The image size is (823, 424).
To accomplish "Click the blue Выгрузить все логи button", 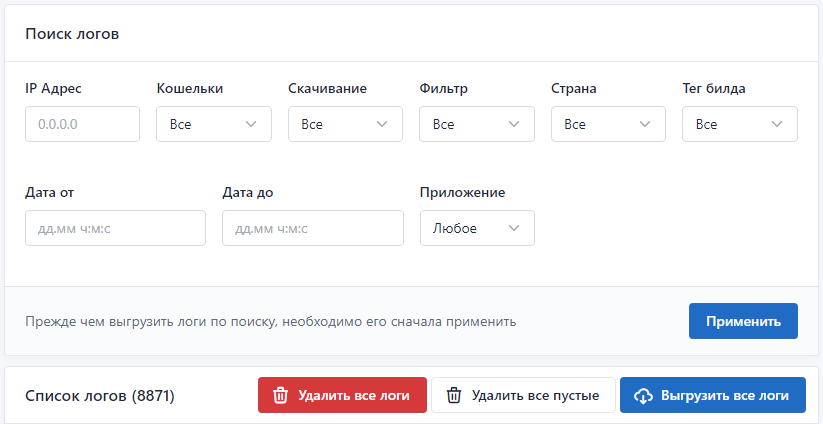I will 713,395.
